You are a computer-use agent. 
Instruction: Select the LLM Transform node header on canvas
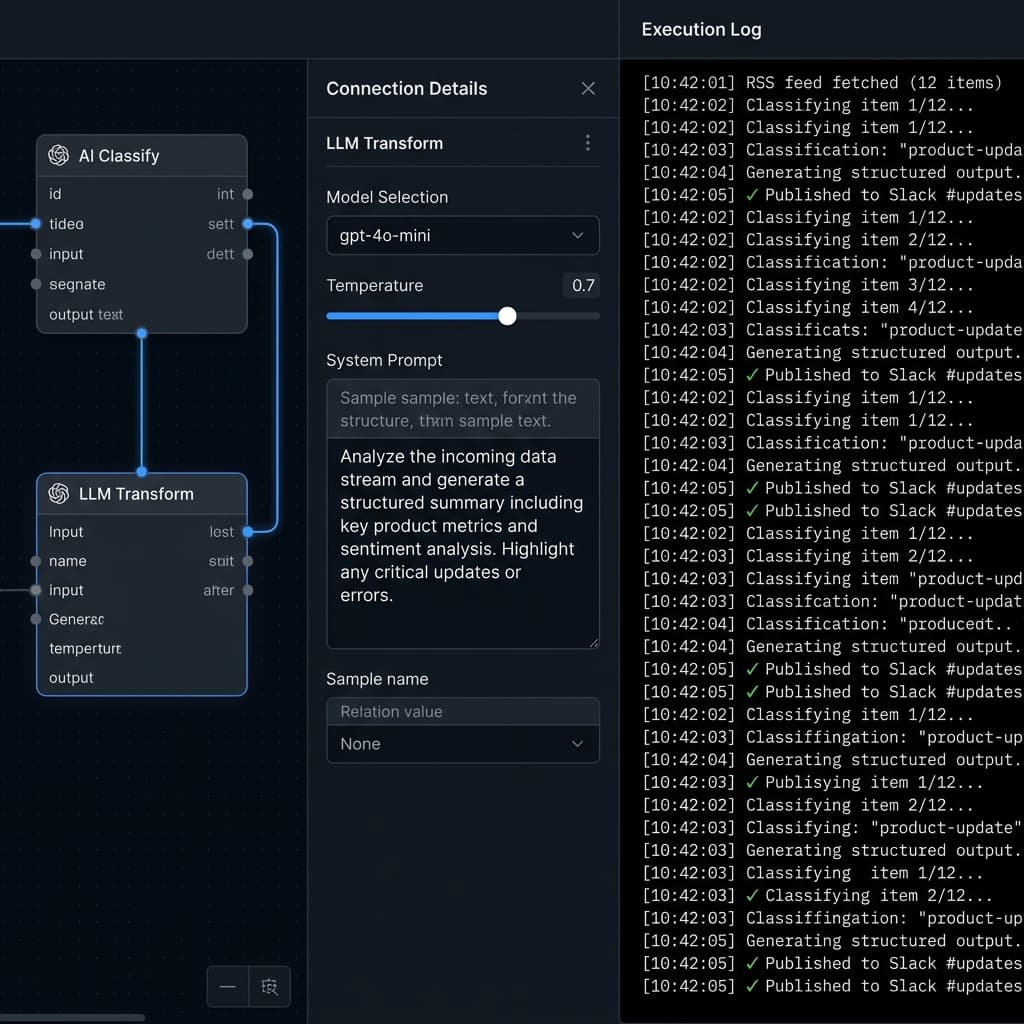[142, 494]
